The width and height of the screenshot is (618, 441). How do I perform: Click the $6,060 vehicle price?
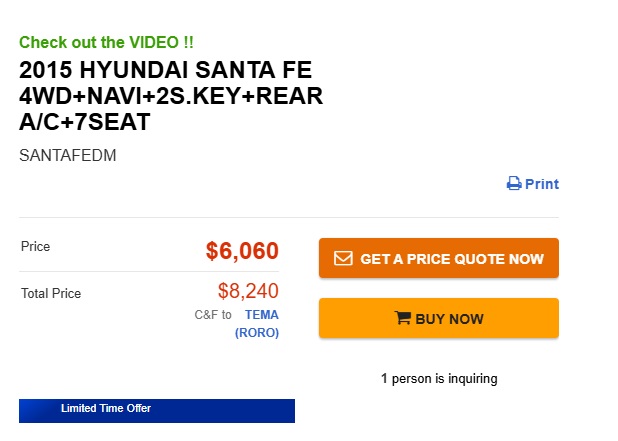[x=242, y=251]
